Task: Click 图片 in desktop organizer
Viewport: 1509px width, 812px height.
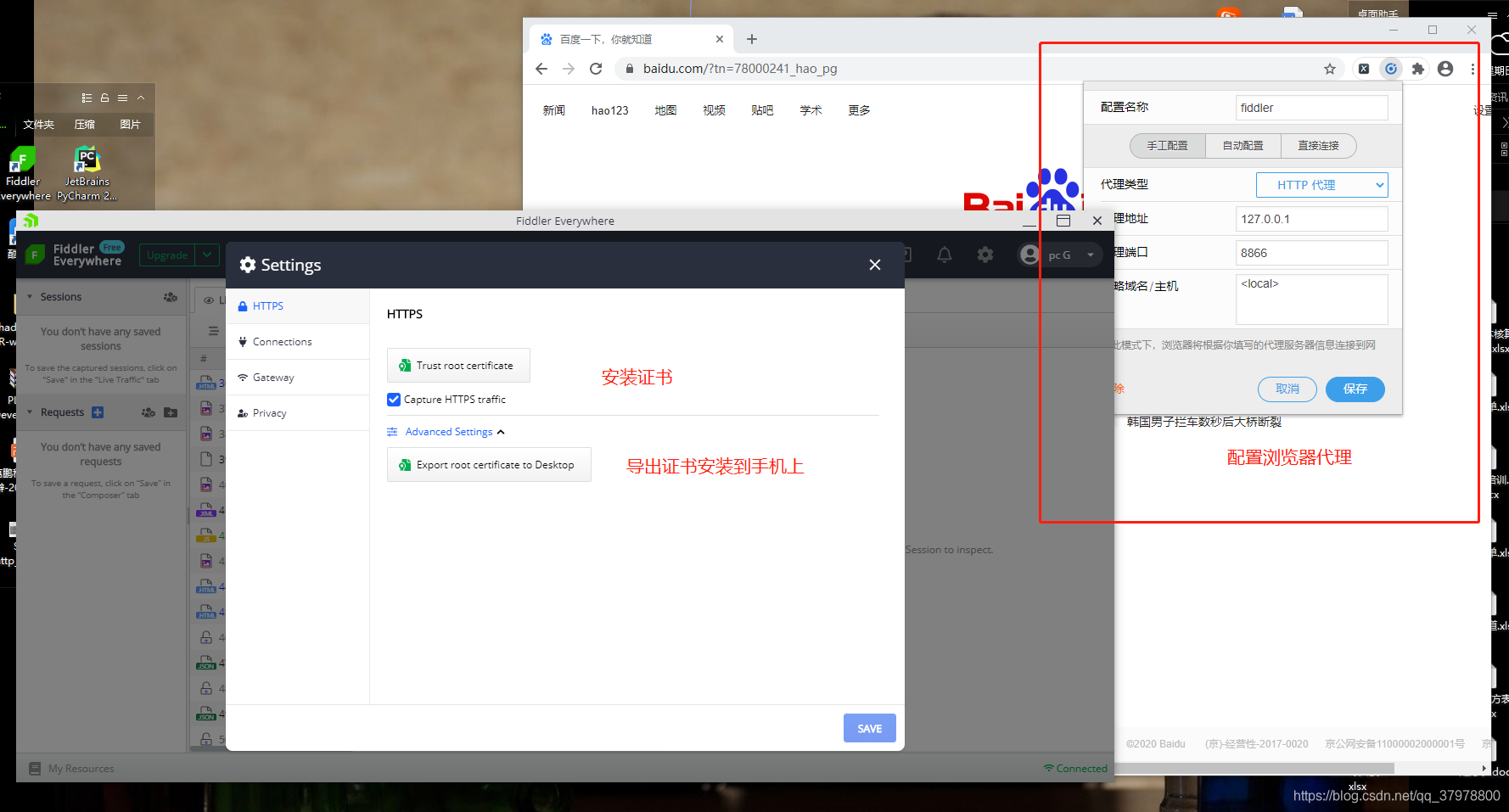Action: (x=131, y=125)
